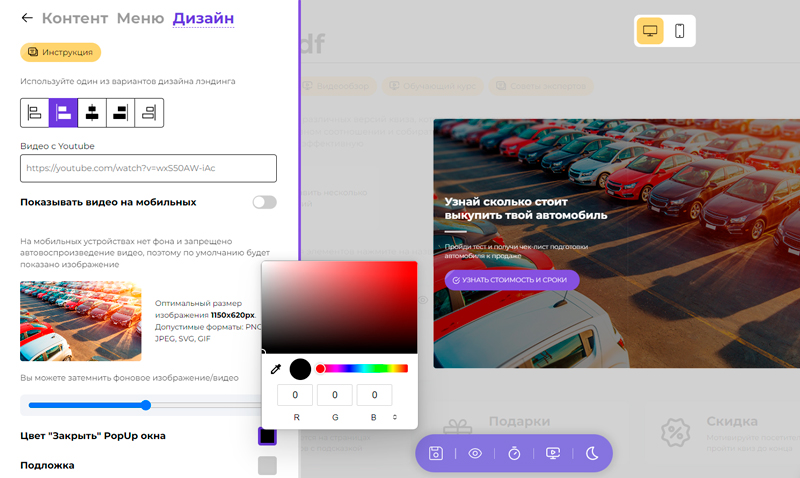Toggle Показывать видео на мобильных switch

(x=264, y=202)
